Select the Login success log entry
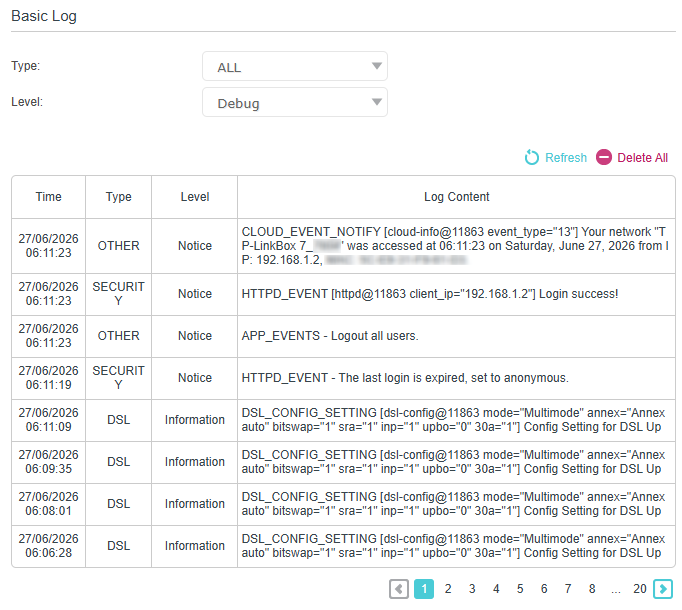 click(x=456, y=294)
